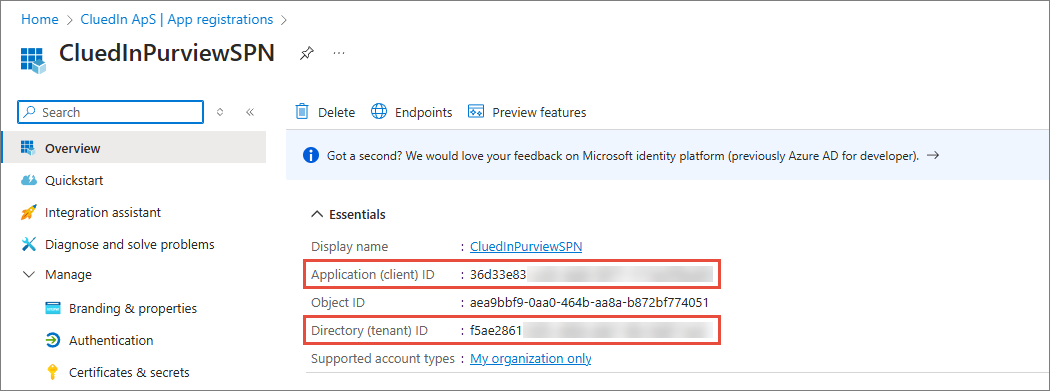Open the Overview menu item
The width and height of the screenshot is (1050, 391).
click(134, 148)
